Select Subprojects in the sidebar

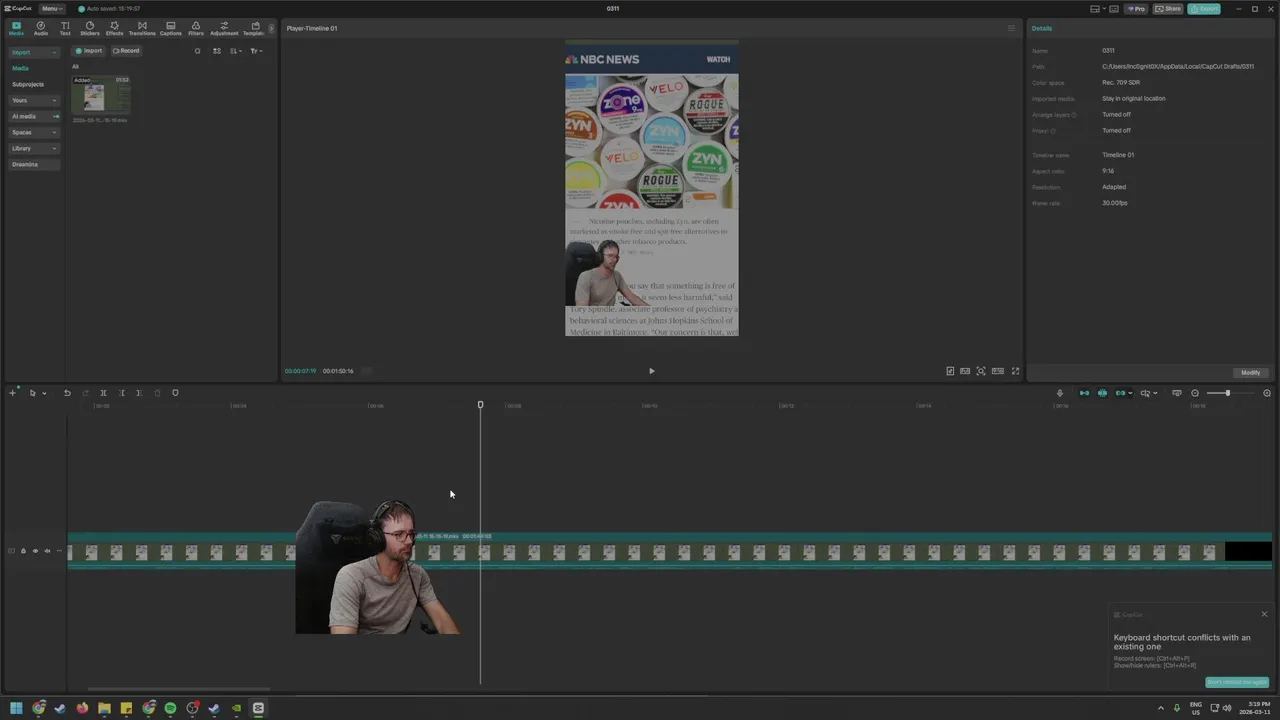pyautogui.click(x=28, y=84)
